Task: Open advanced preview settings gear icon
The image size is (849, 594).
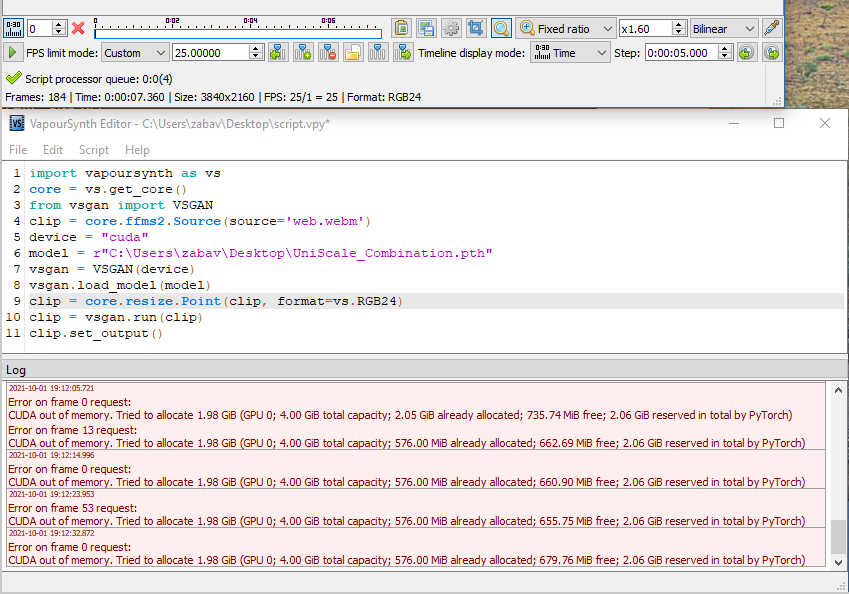Action: [x=451, y=28]
